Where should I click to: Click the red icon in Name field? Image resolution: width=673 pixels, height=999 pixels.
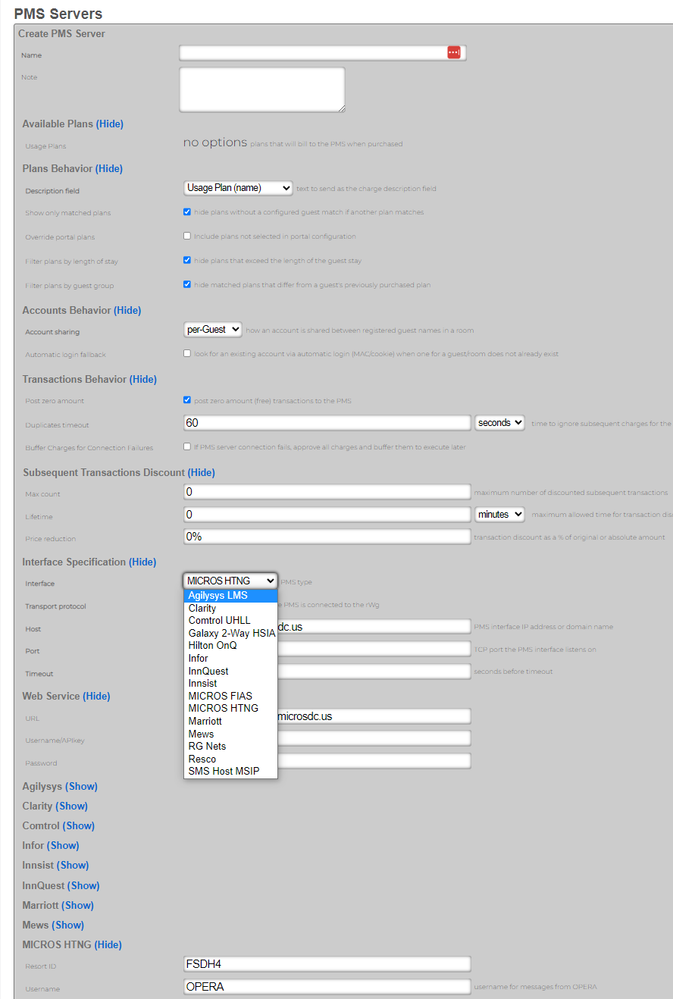pyautogui.click(x=453, y=53)
